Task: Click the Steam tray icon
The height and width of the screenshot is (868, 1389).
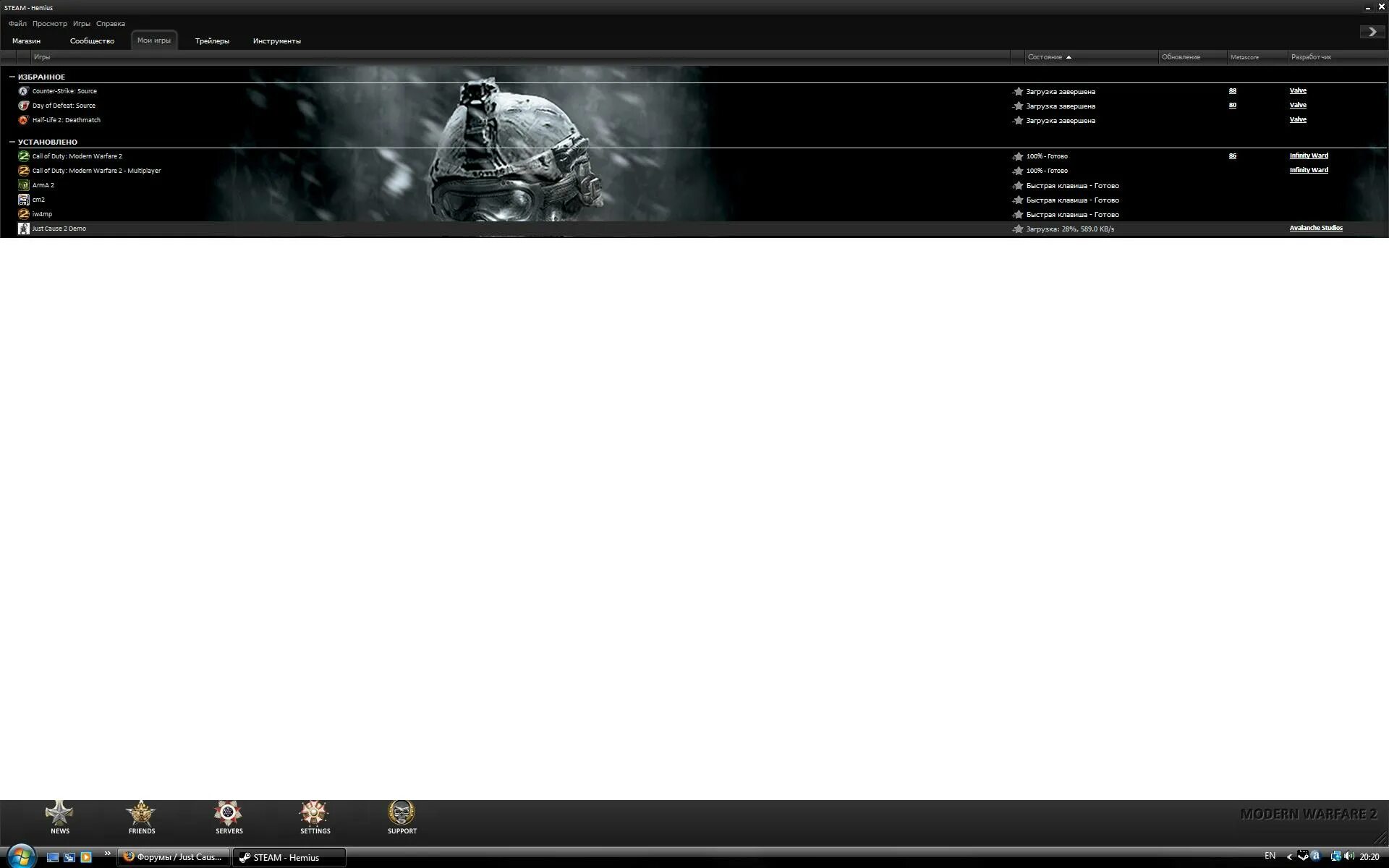Action: [1303, 856]
